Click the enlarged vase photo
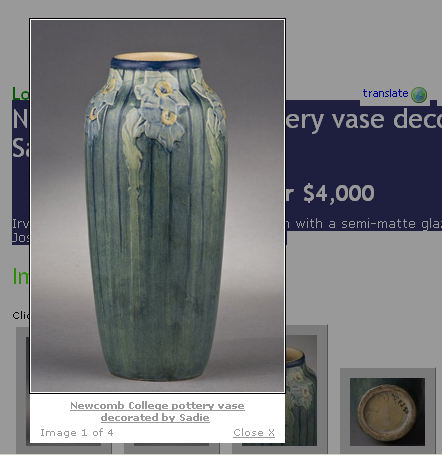Image resolution: width=442 pixels, height=456 pixels. click(157, 206)
